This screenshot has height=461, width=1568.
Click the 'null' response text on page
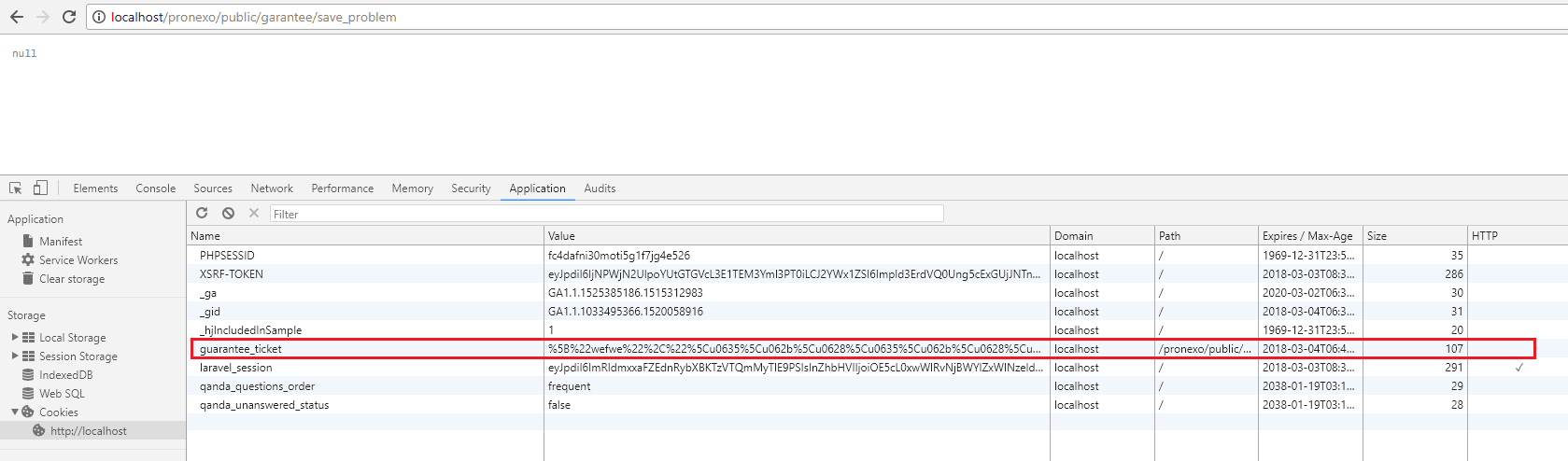pos(24,53)
